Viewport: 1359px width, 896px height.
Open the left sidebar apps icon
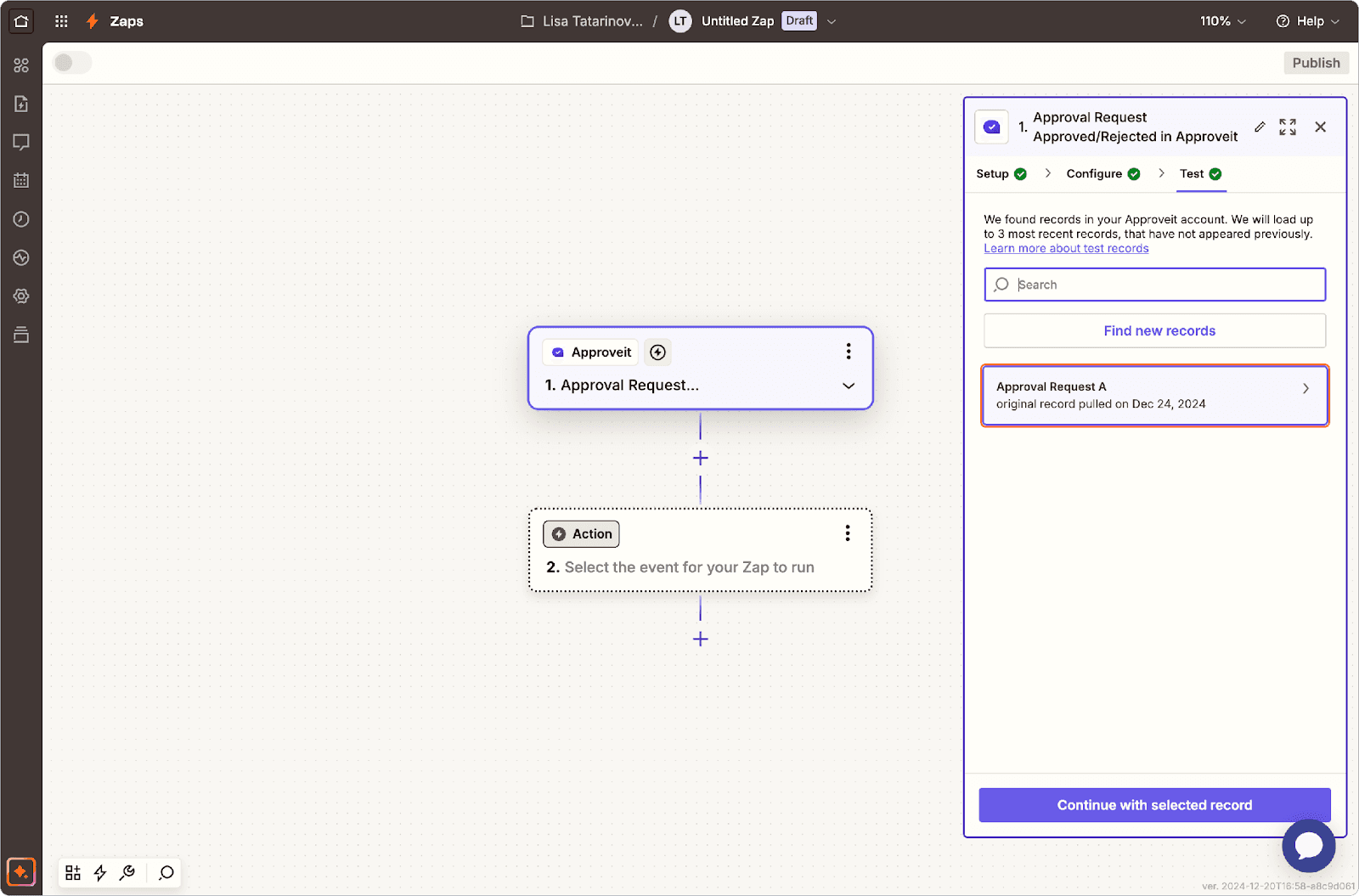(21, 65)
